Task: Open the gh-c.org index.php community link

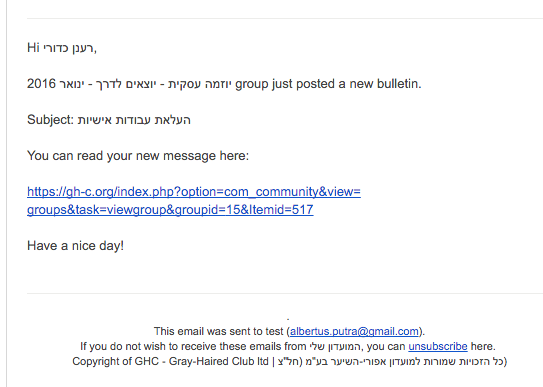Action: [x=194, y=191]
